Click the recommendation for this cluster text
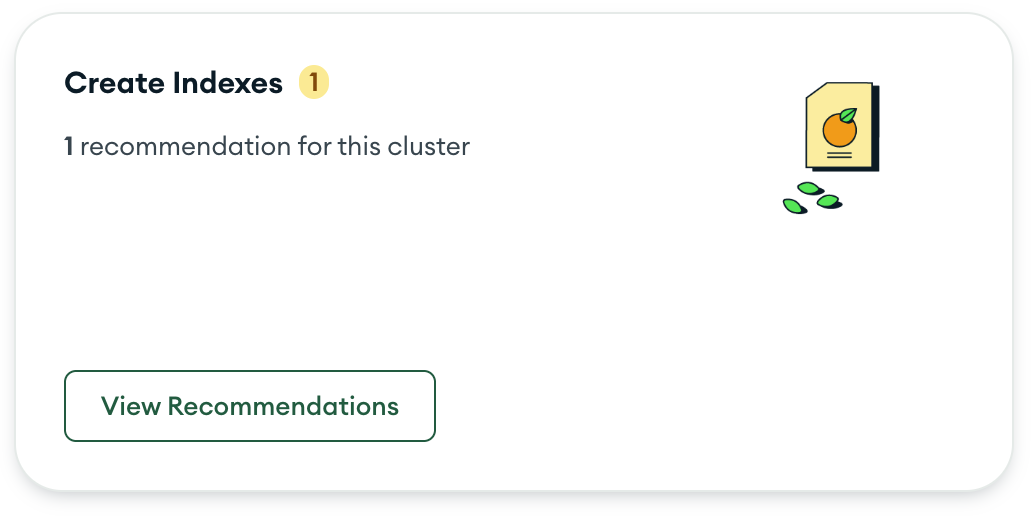Image resolution: width=1034 pixels, height=516 pixels. click(x=275, y=146)
